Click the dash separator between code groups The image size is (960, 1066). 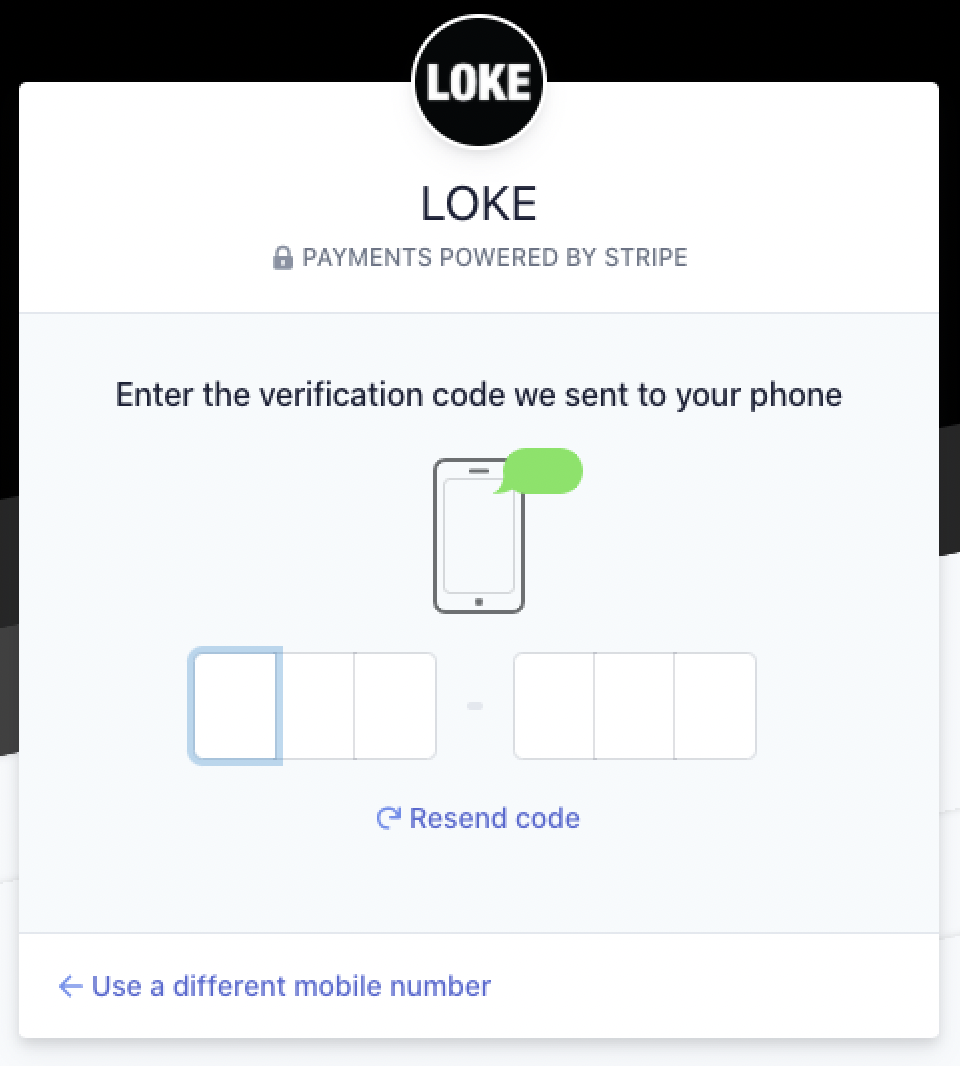coord(475,706)
